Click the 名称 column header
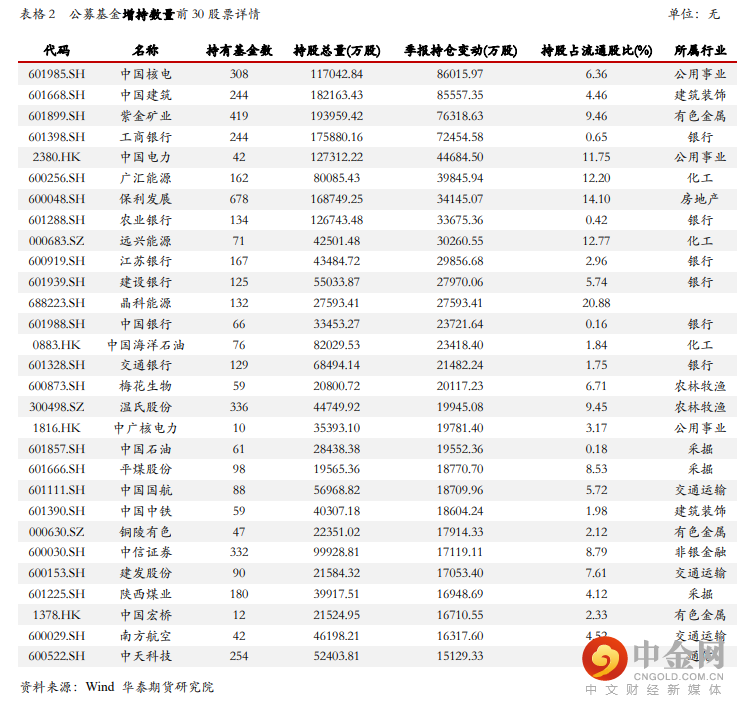Image resolution: width=739 pixels, height=708 pixels. pyautogui.click(x=145, y=50)
